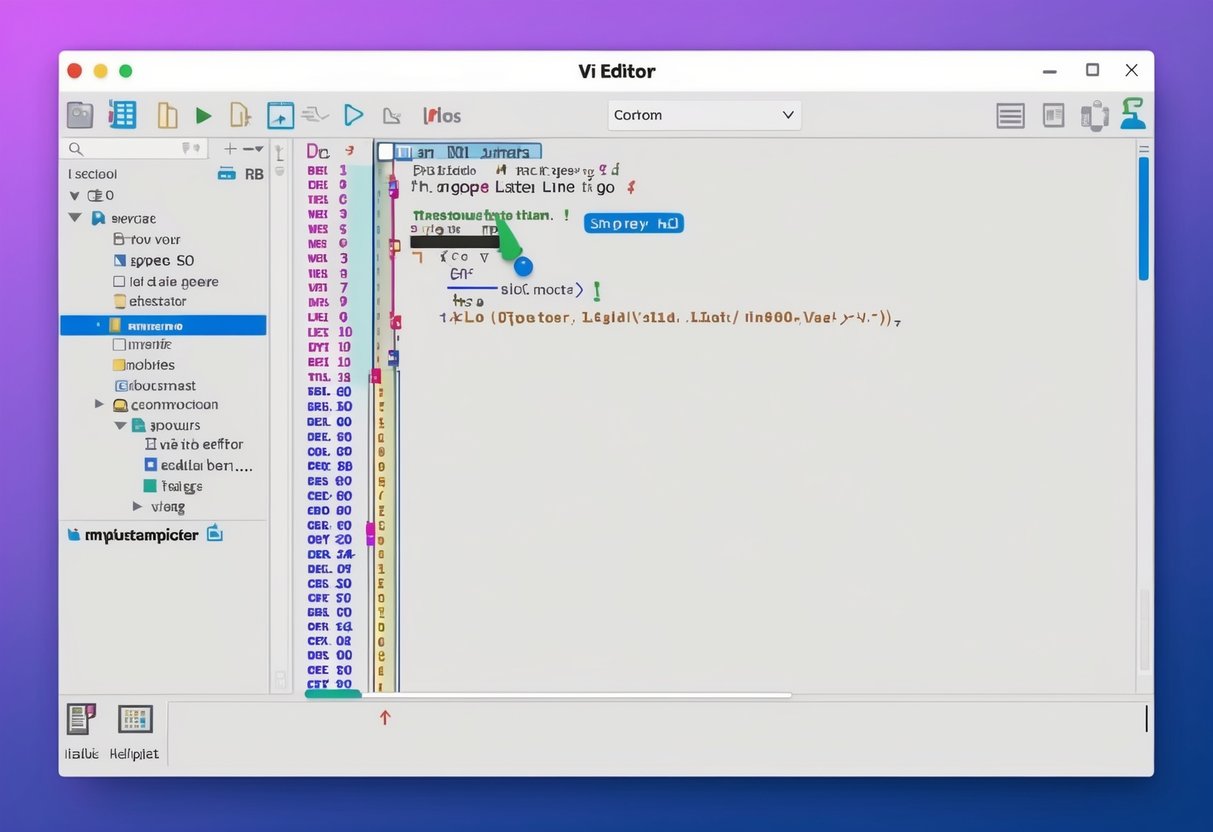Click the green play run icon
This screenshot has height=832, width=1213.
[x=203, y=116]
